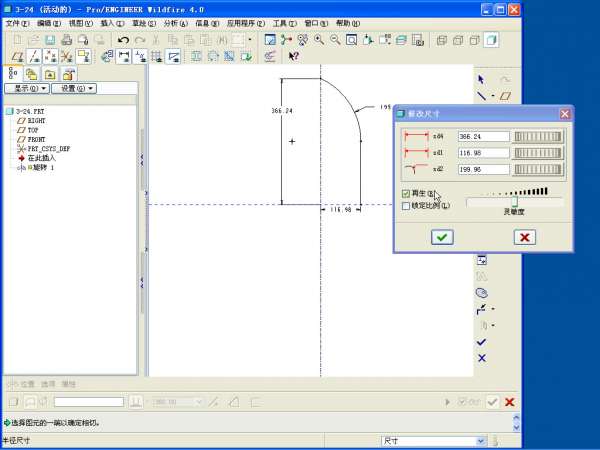Select FRONT datum plane in model tree
Image resolution: width=600 pixels, height=450 pixels.
(36, 139)
